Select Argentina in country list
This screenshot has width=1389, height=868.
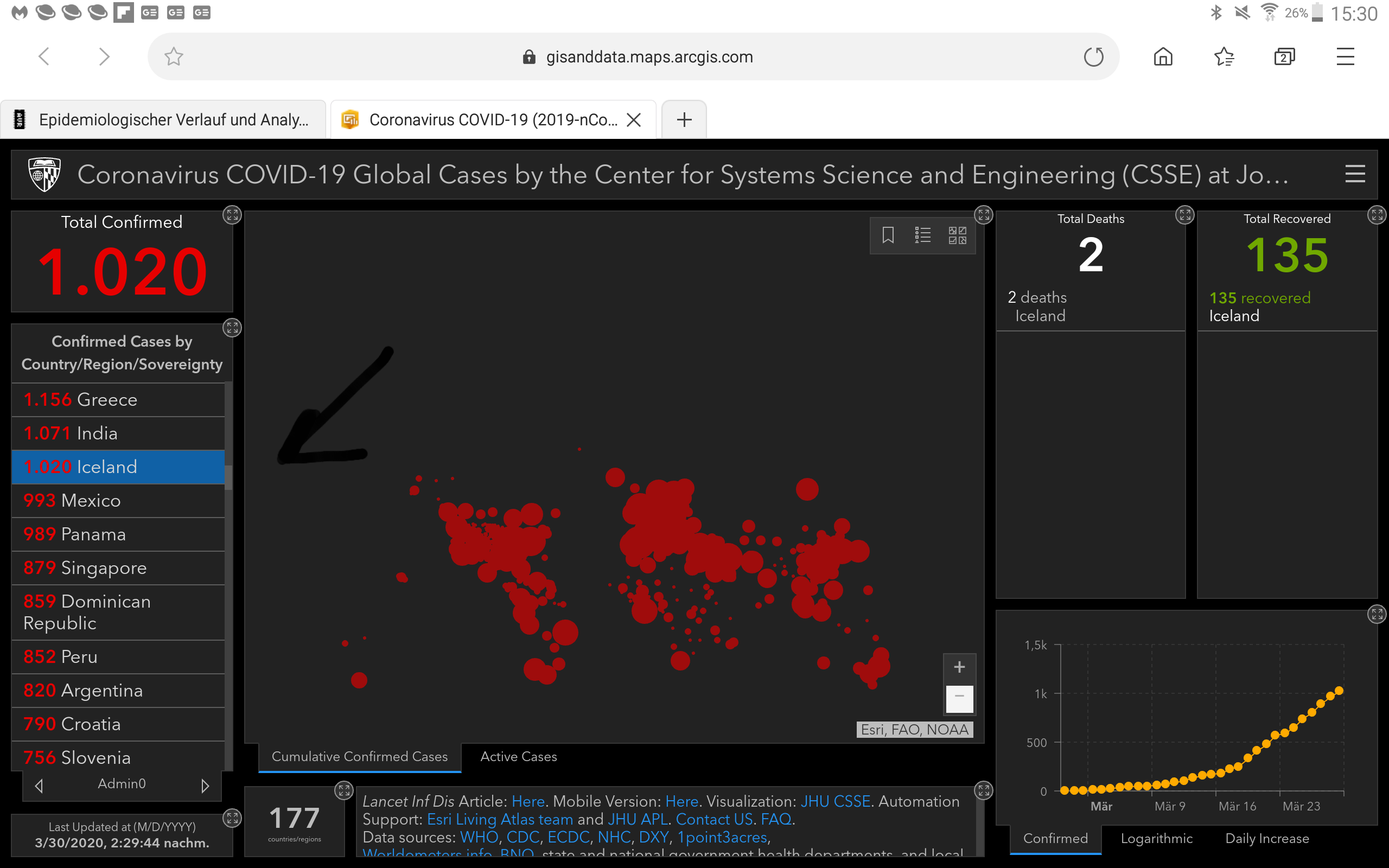118,691
